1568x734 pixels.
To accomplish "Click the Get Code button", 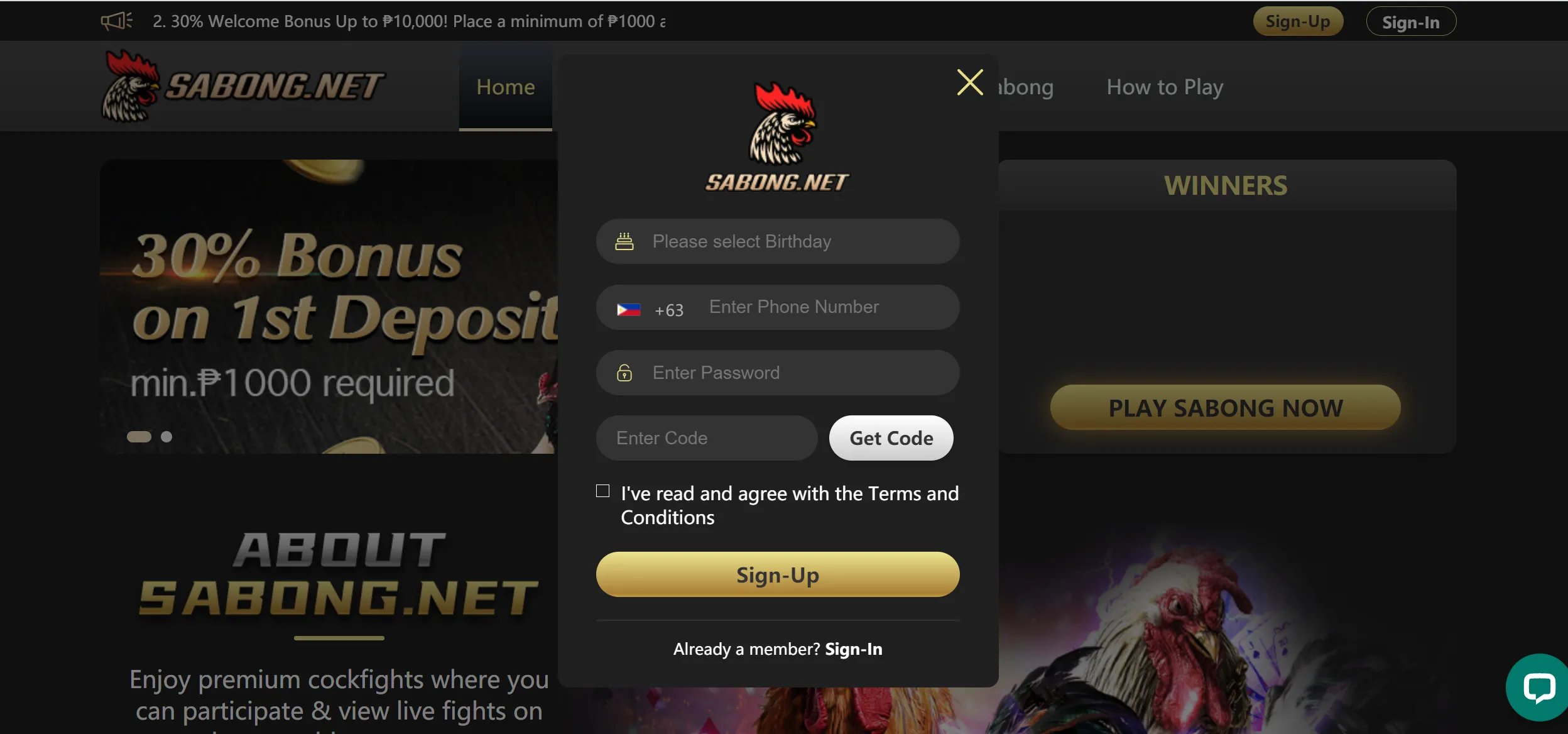I will 889,437.
